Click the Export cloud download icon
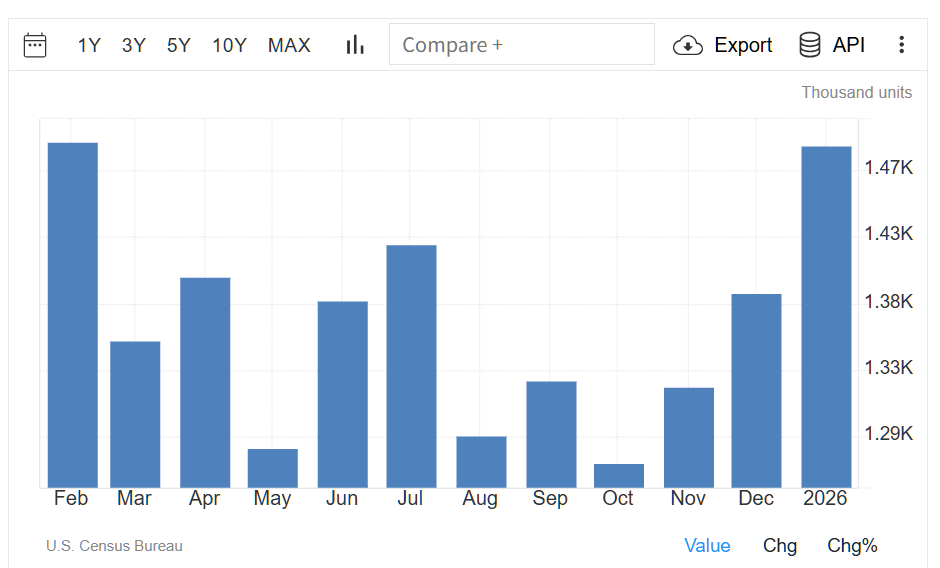940x568 pixels. click(x=688, y=45)
